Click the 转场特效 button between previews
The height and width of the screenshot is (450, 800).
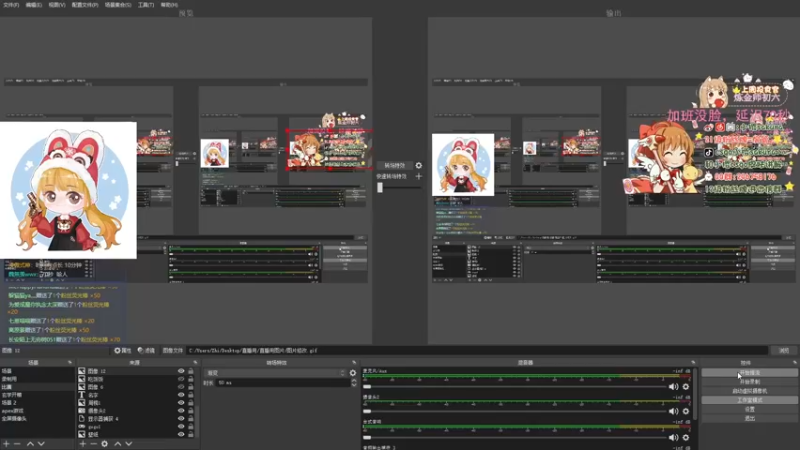pos(394,165)
